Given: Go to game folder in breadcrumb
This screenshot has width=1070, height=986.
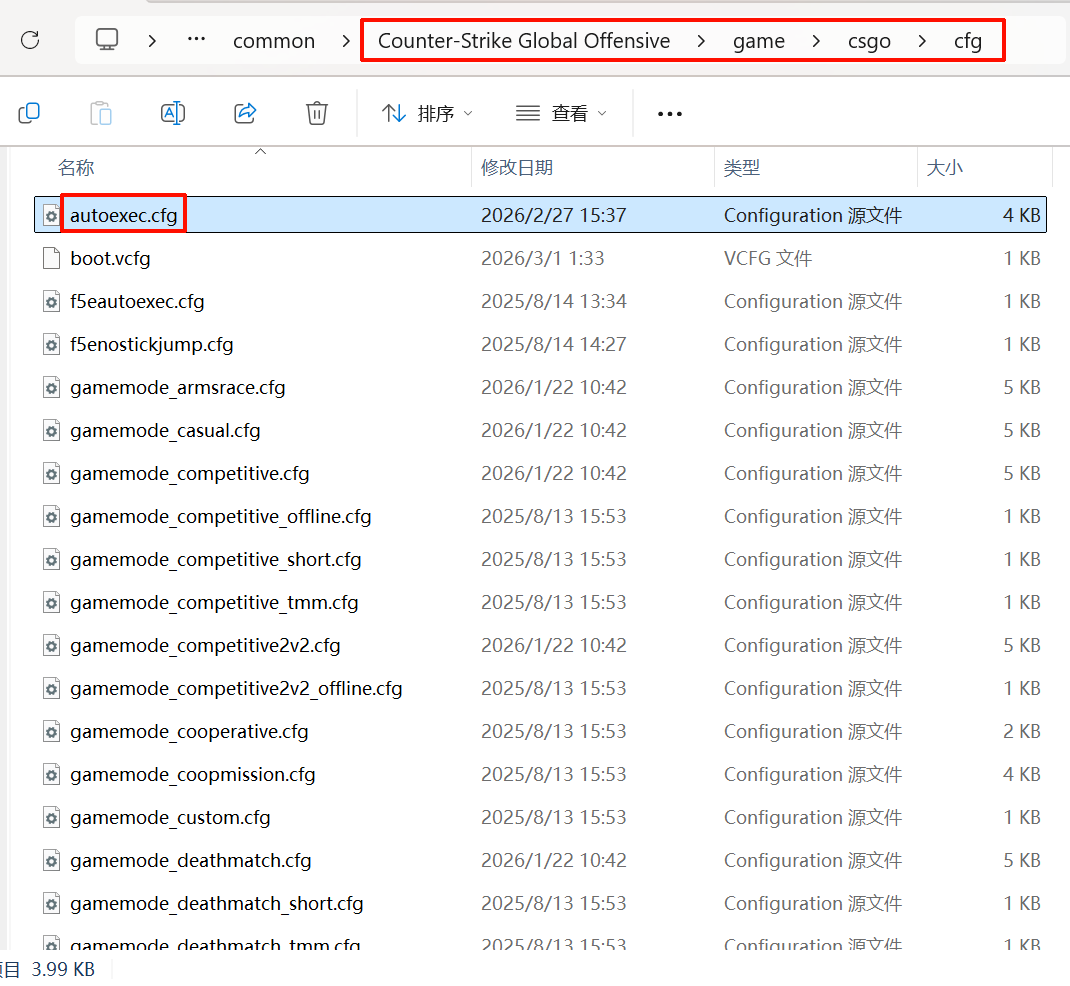Looking at the screenshot, I should tap(759, 41).
